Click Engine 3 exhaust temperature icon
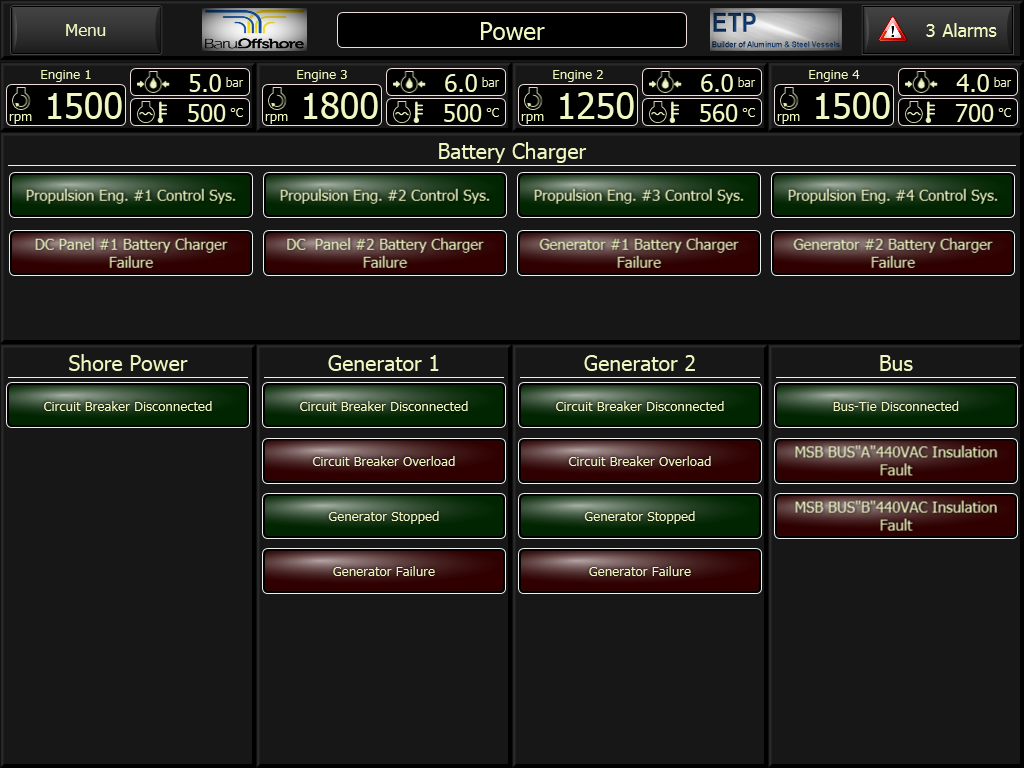1024x768 pixels. (409, 113)
